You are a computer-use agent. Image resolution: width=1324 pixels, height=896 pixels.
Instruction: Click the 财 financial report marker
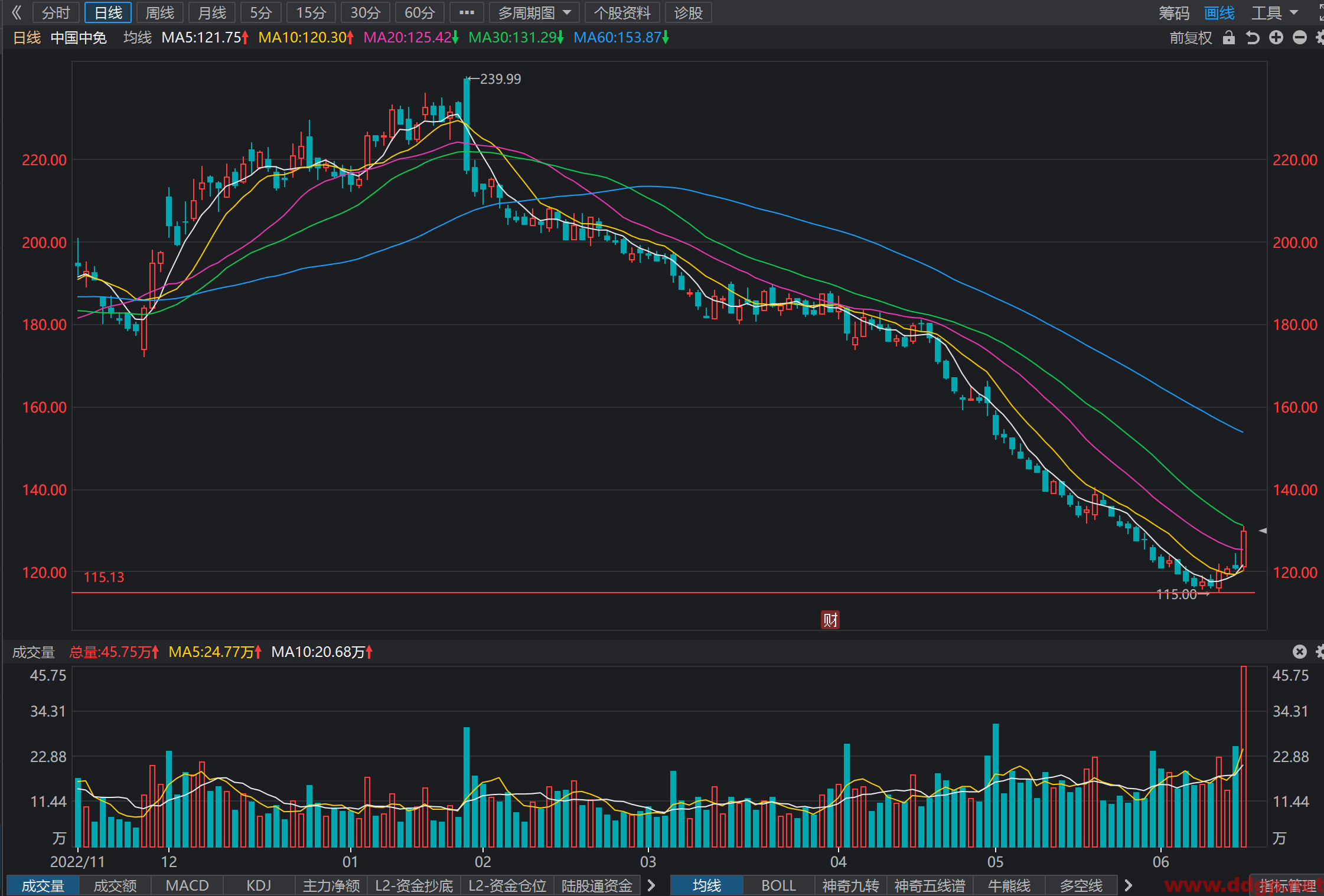830,620
